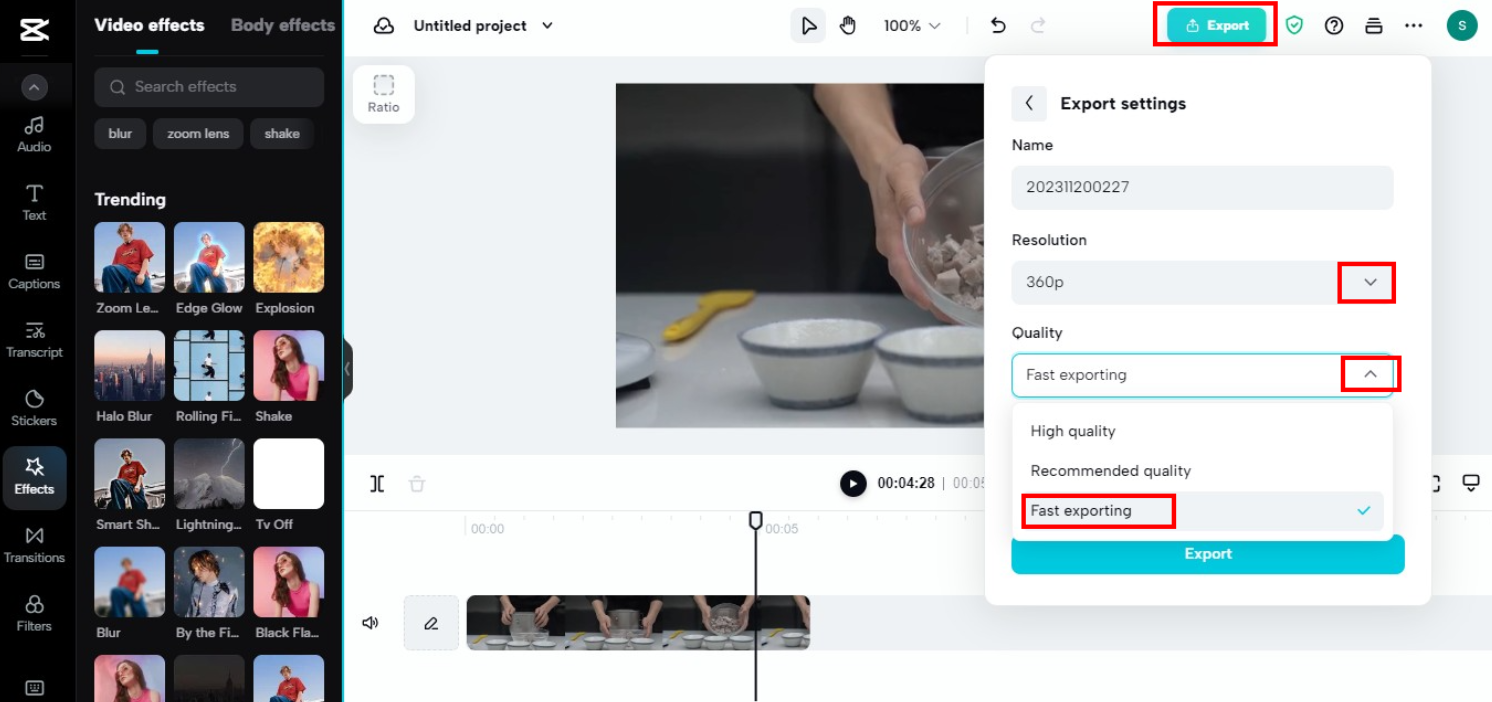This screenshot has width=1492, height=702.
Task: Open the Audio panel in sidebar
Action: point(34,134)
